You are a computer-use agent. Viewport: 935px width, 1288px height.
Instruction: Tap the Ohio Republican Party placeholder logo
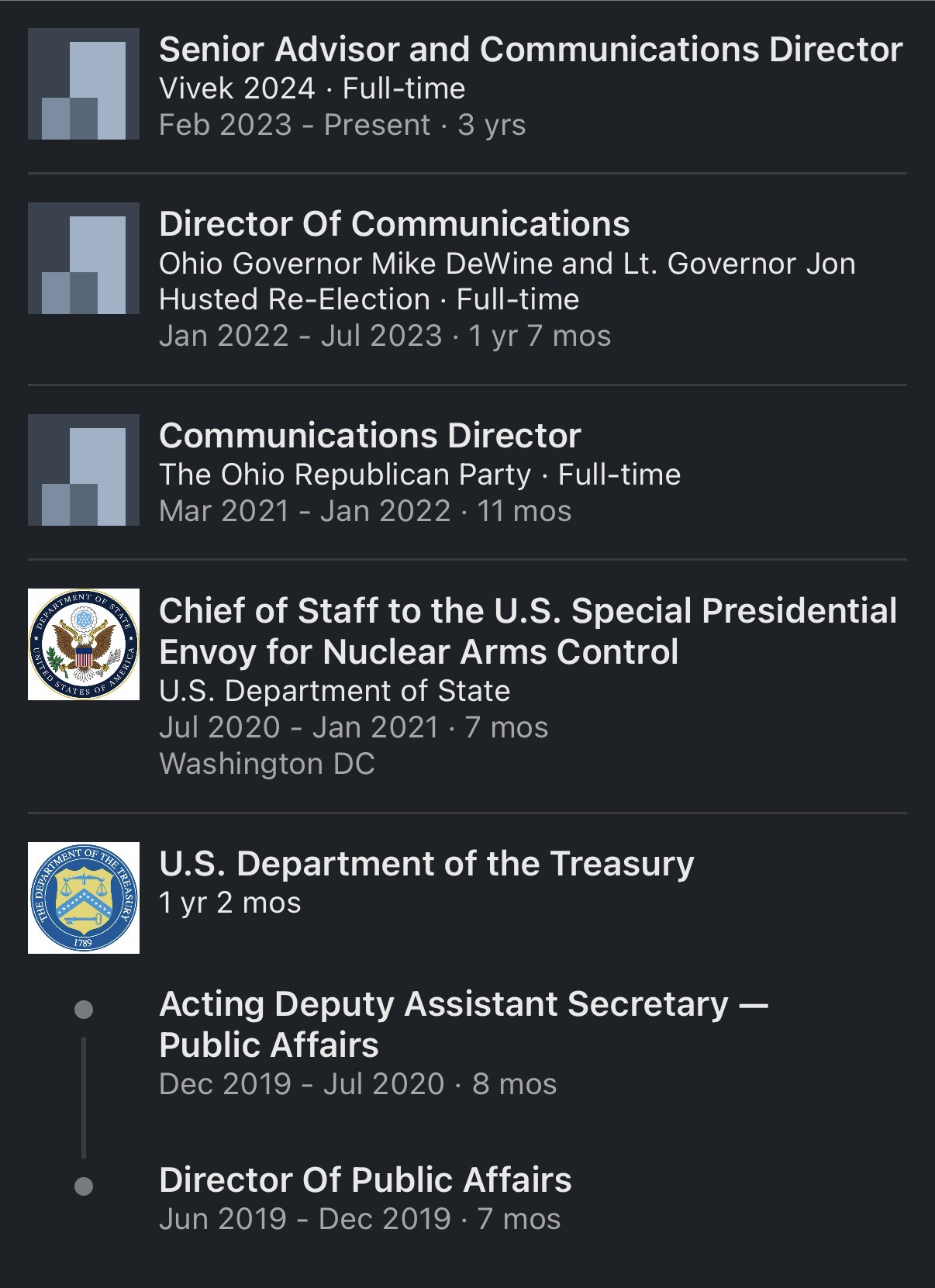[84, 470]
